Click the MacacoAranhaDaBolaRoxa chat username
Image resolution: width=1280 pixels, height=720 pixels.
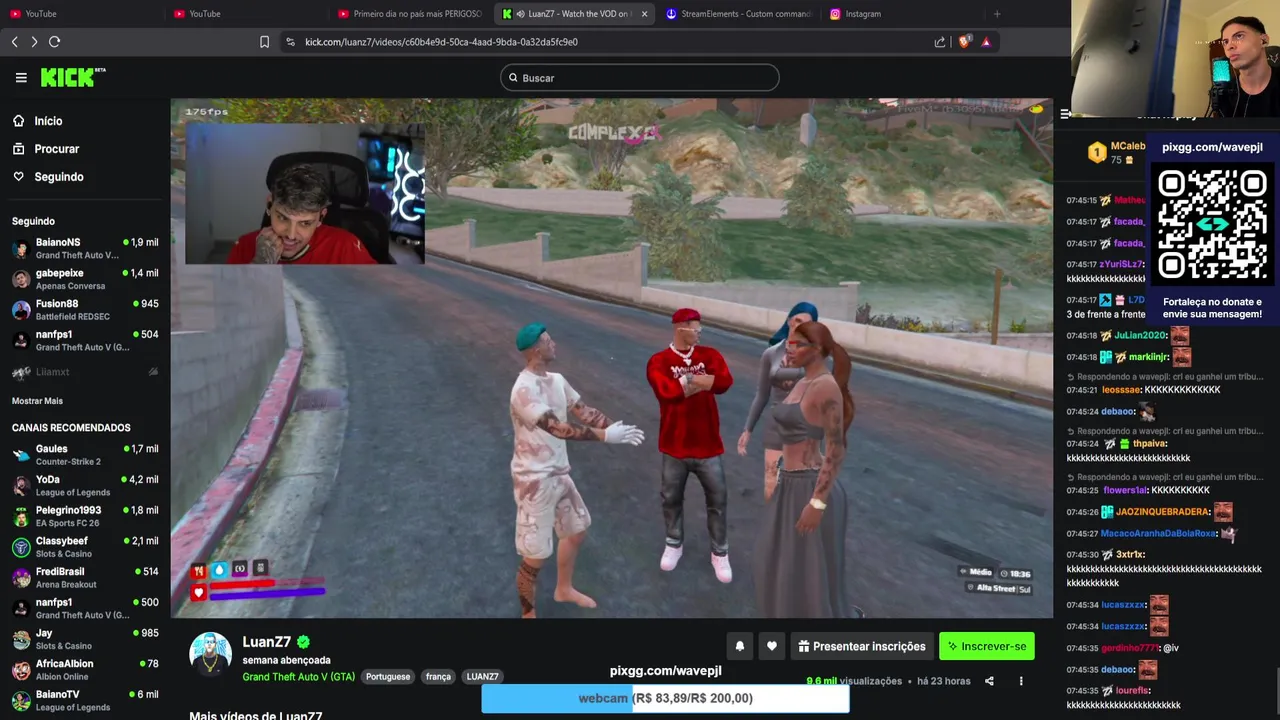(1158, 534)
